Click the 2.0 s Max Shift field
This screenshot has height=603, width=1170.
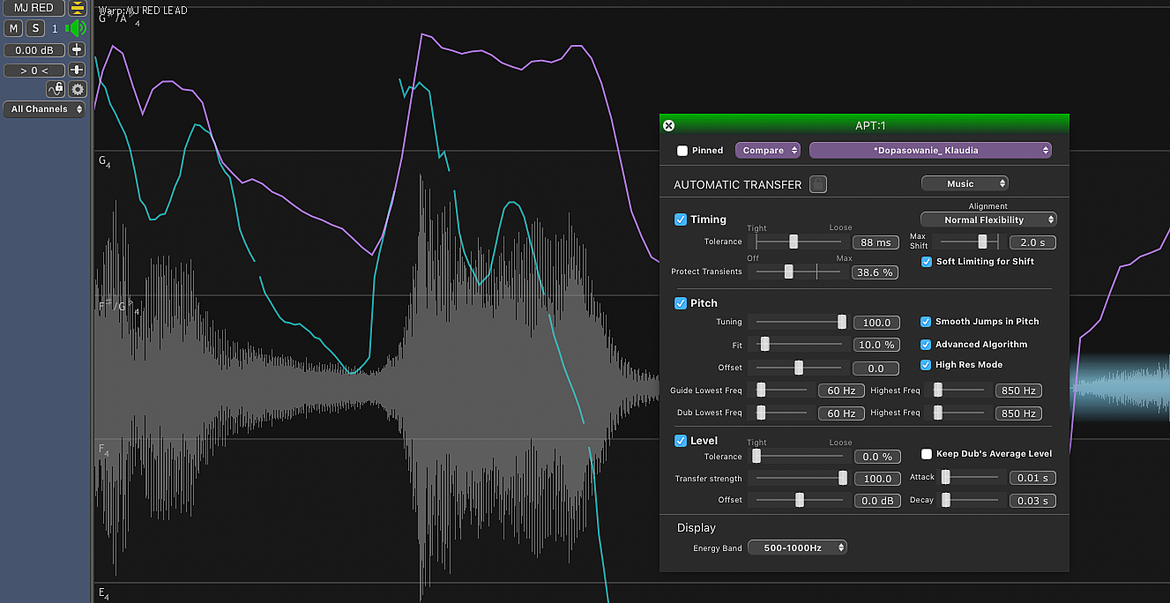tap(1033, 243)
